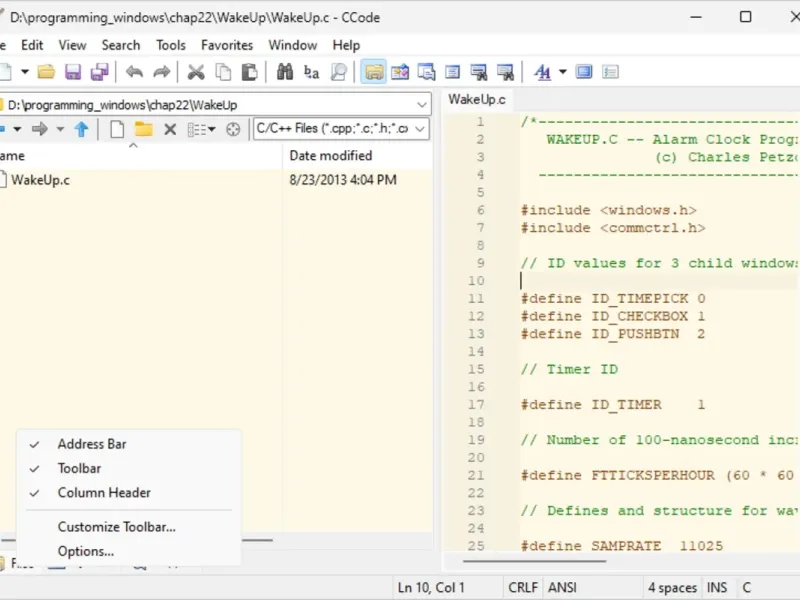Open Find with the binoculars icon

click(285, 72)
